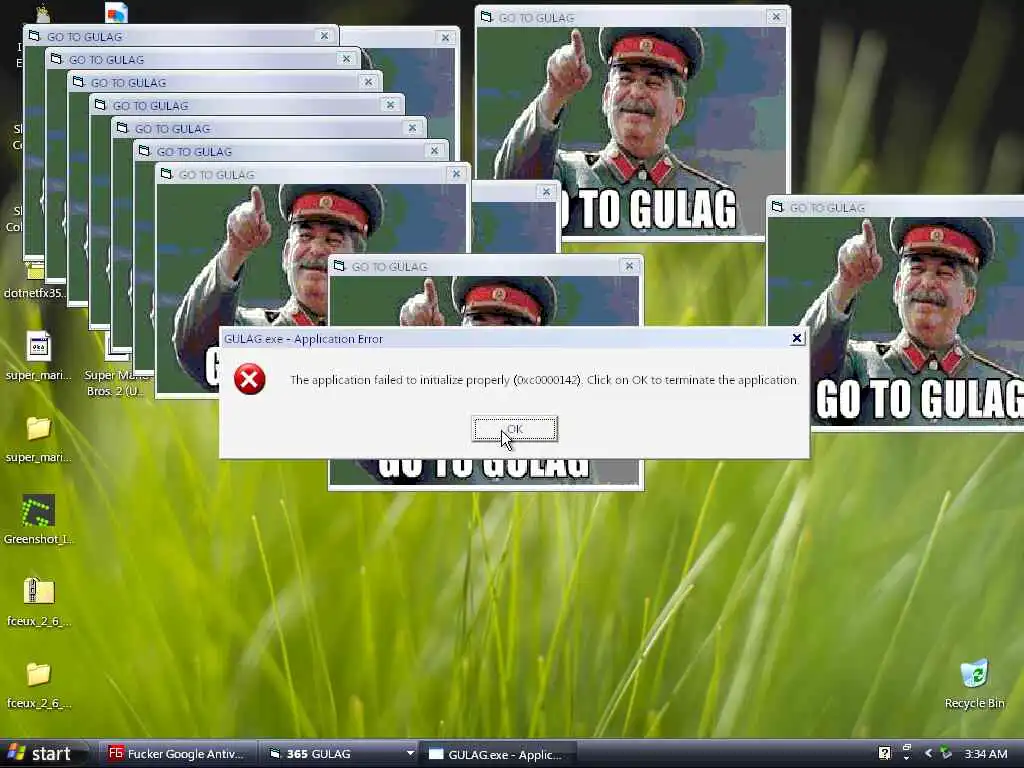Select the Greenshot_I.. installer desktop icon

click(39, 520)
